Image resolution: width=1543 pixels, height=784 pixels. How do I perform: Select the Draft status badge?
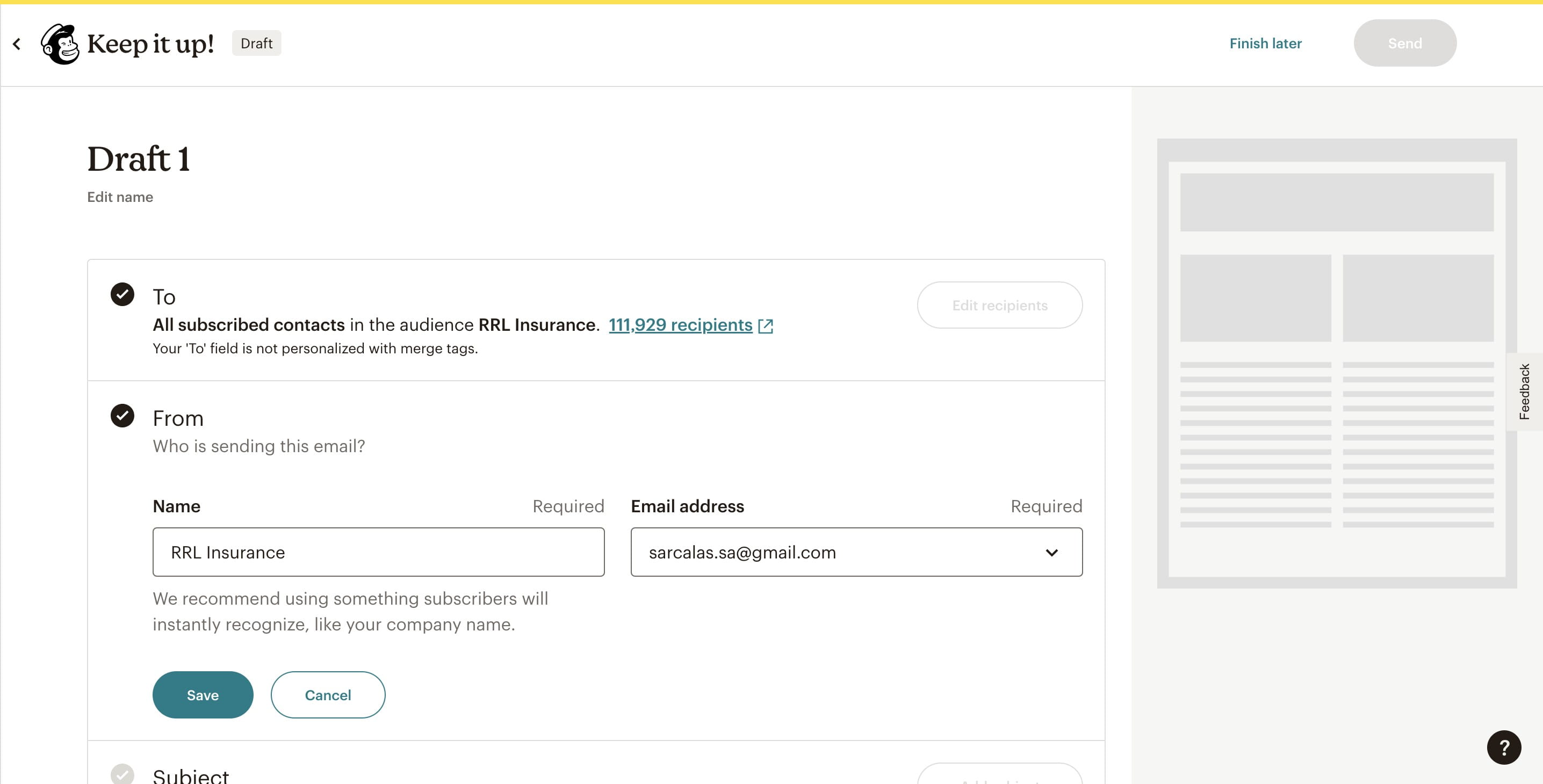(x=256, y=42)
